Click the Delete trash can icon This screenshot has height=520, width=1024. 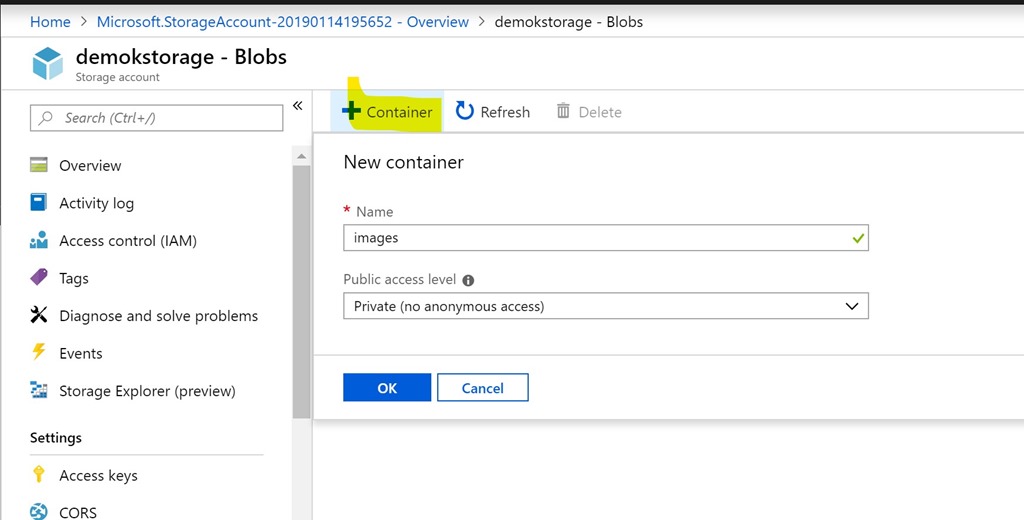pos(563,111)
